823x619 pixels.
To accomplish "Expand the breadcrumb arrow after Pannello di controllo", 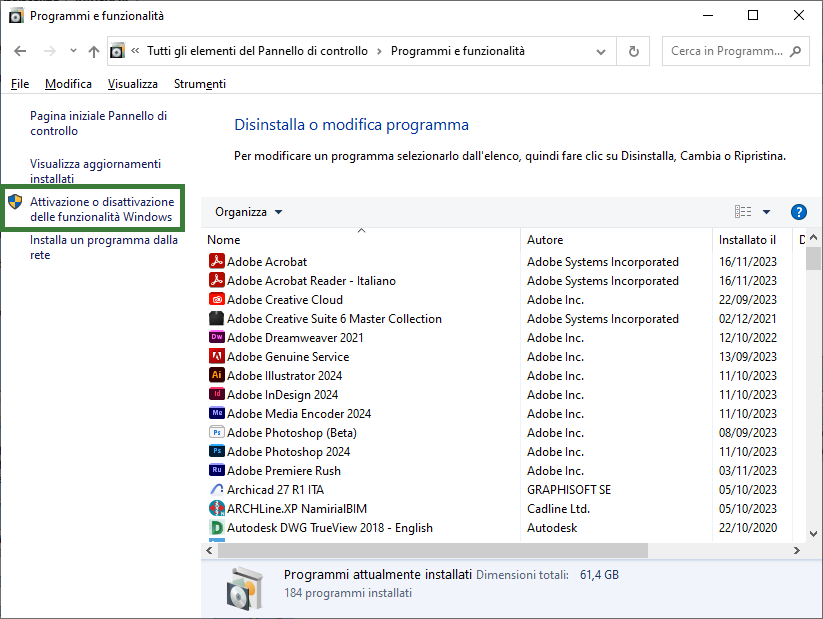I will (379, 51).
